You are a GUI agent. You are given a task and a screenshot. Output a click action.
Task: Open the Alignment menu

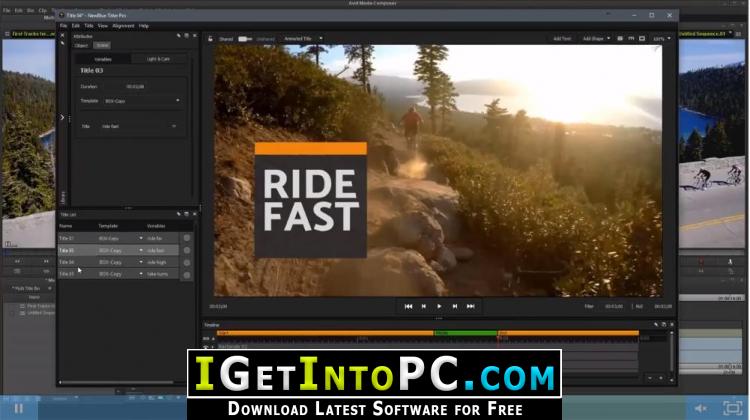(123, 26)
